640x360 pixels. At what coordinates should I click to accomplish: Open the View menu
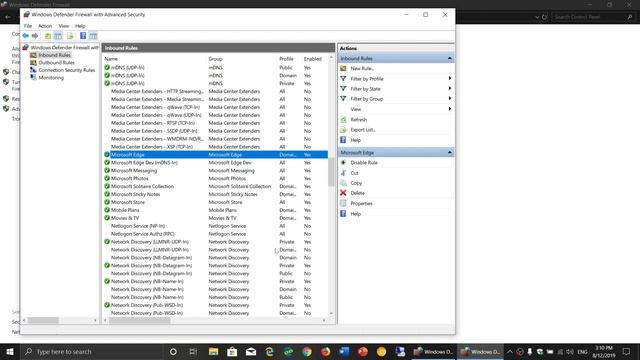point(64,26)
